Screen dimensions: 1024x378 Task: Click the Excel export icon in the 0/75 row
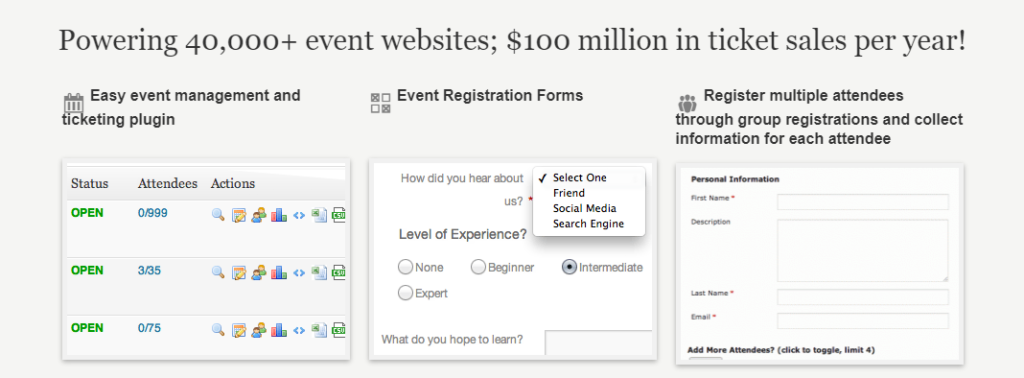point(319,330)
